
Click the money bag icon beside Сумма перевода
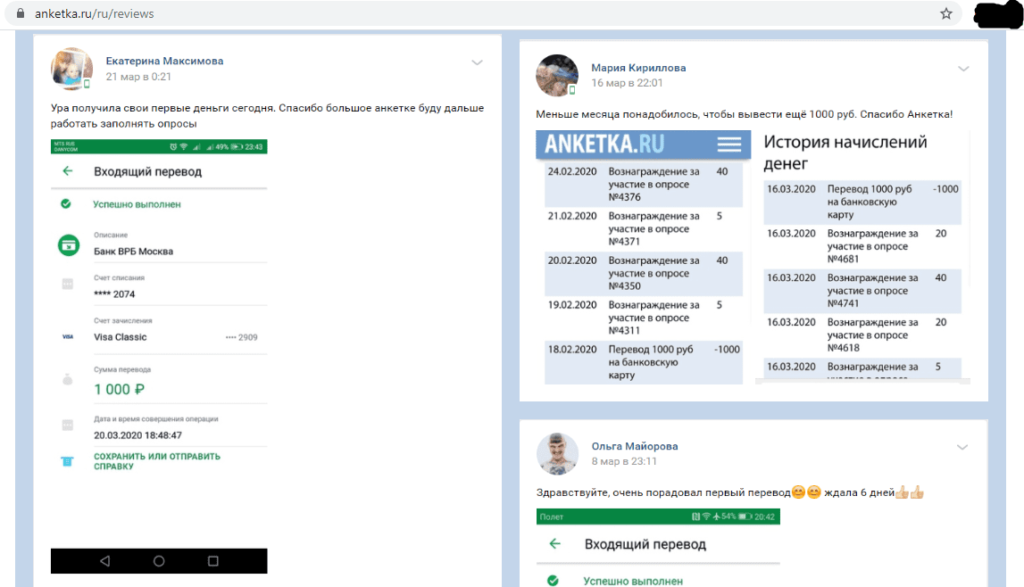pyautogui.click(x=67, y=379)
